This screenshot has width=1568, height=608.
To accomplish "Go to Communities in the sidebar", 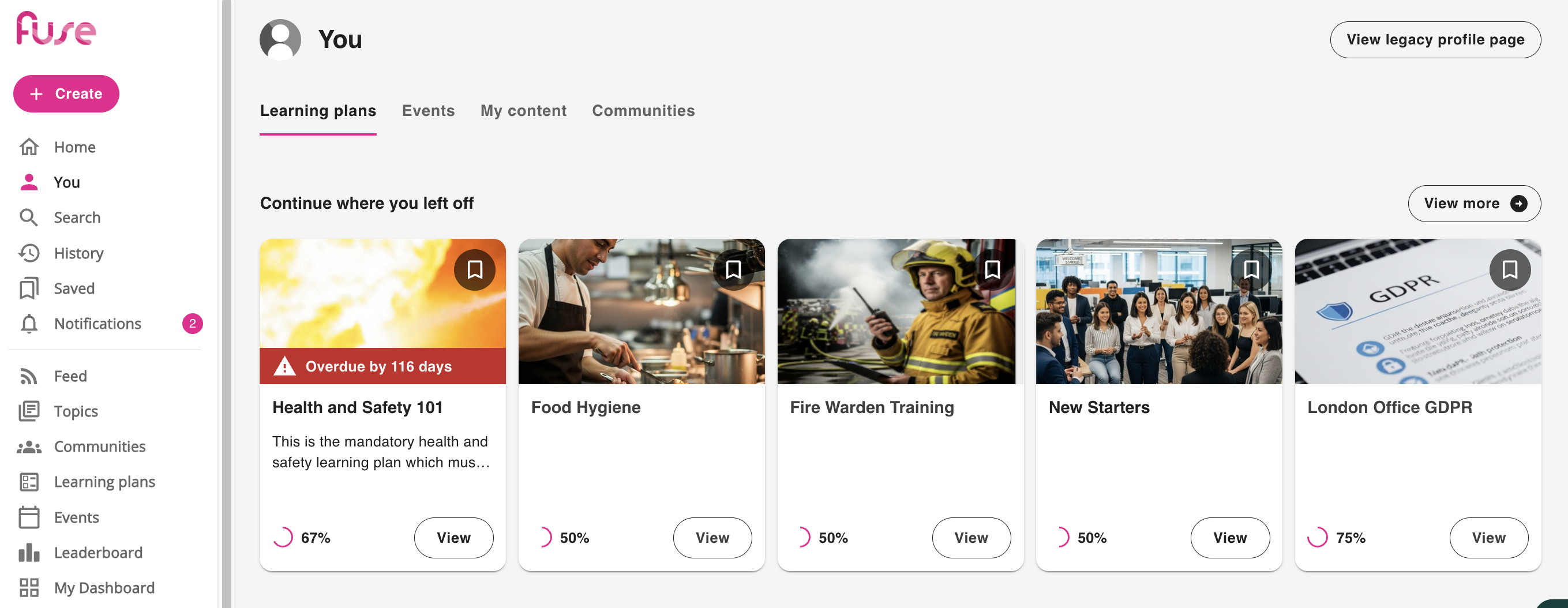I will pyautogui.click(x=100, y=446).
